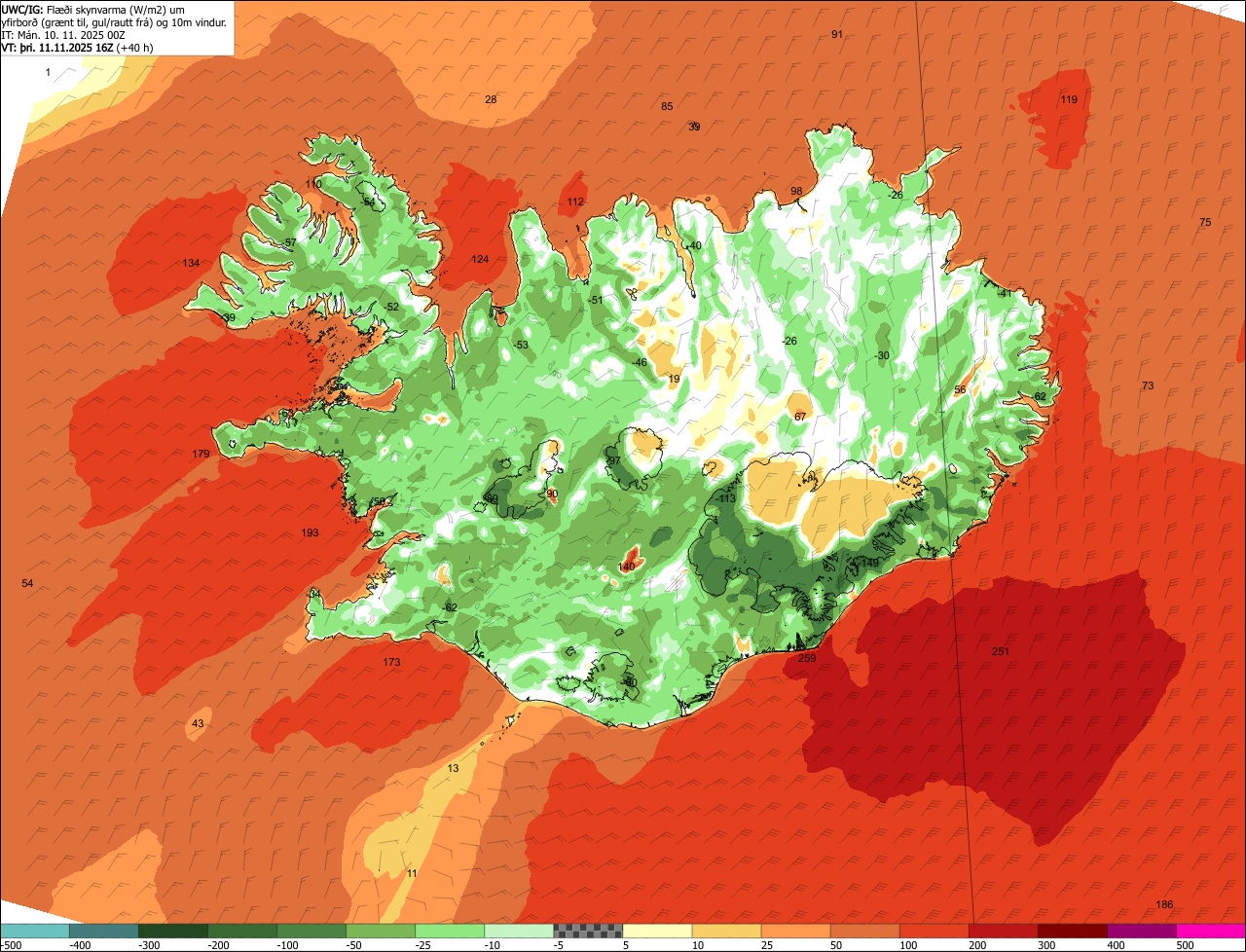Screen dimensions: 1246x952
Task: Click the purple legend swatch above 400
Action: (1140, 931)
